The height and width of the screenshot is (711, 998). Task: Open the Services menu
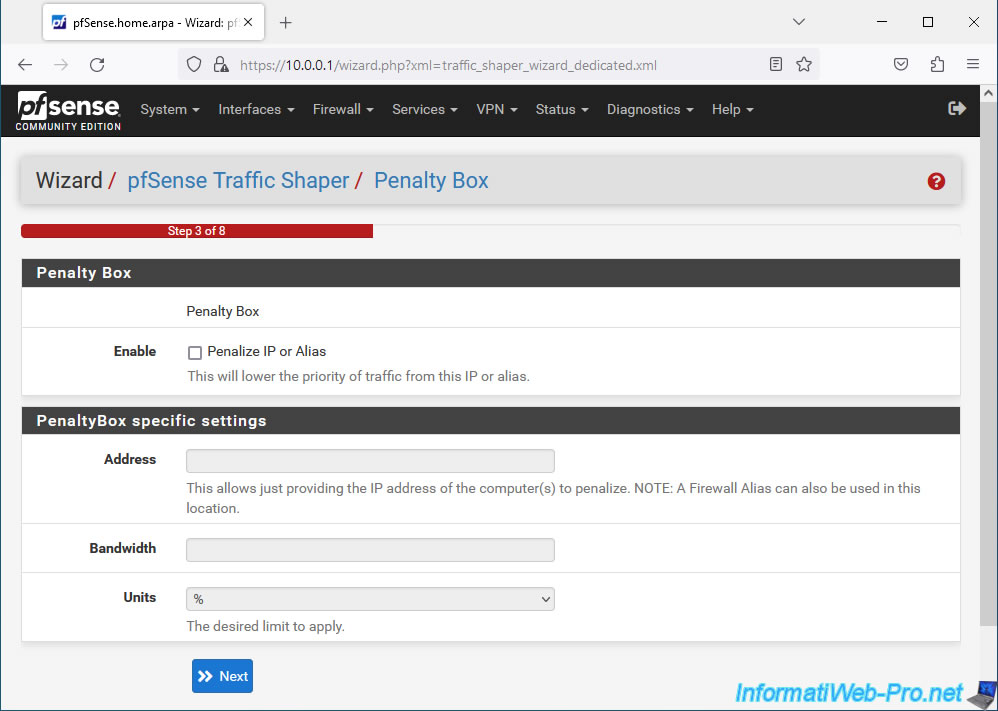[x=425, y=109]
